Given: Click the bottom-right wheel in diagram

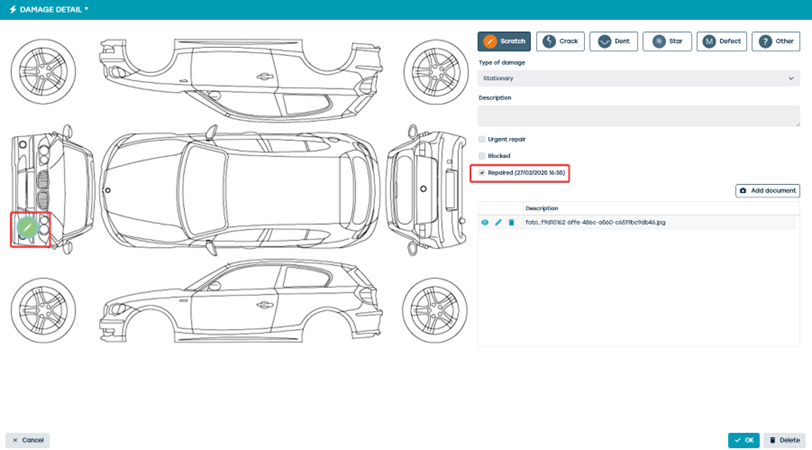Looking at the screenshot, I should [x=435, y=311].
